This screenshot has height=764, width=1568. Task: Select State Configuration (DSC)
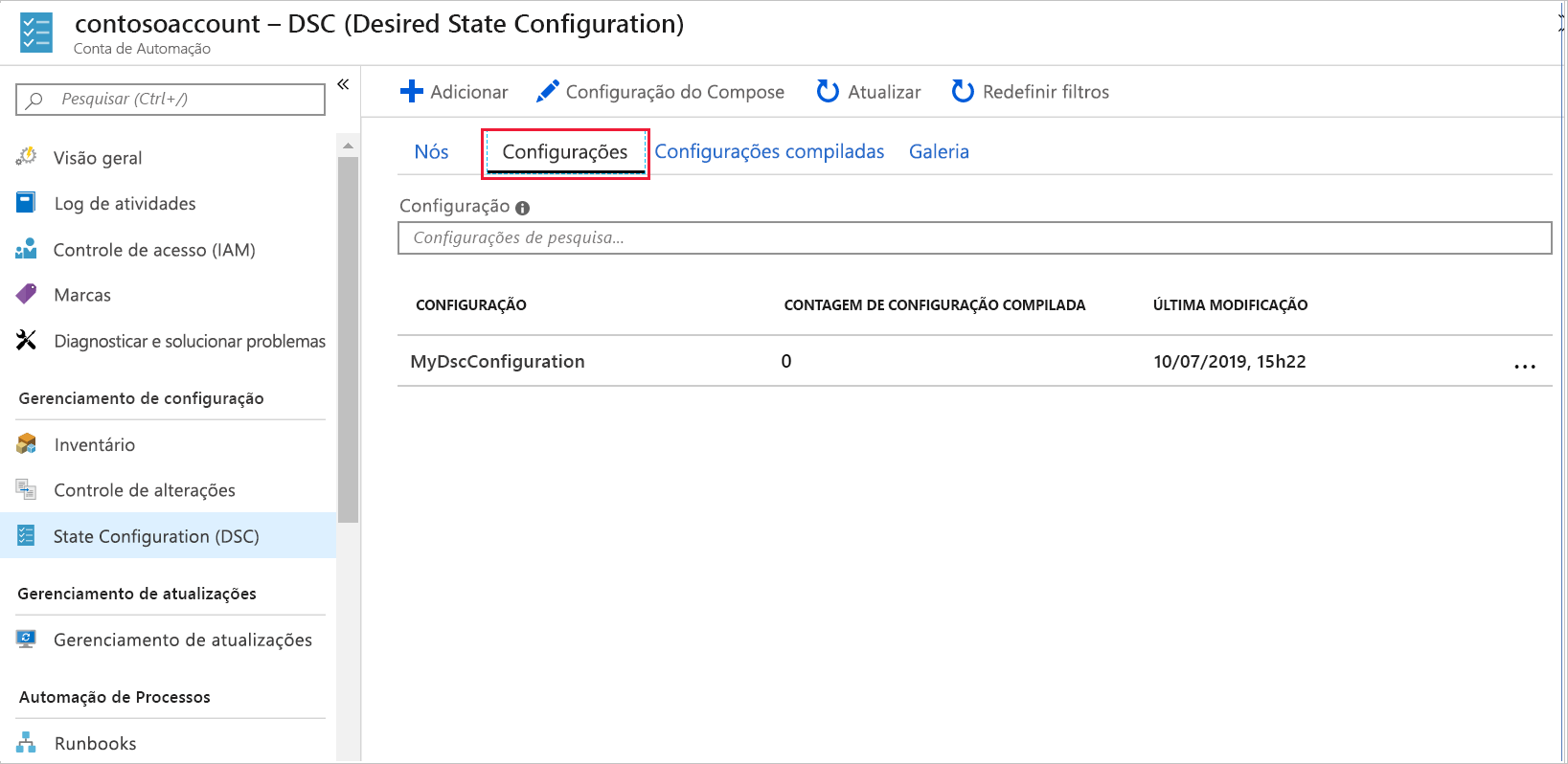(168, 536)
